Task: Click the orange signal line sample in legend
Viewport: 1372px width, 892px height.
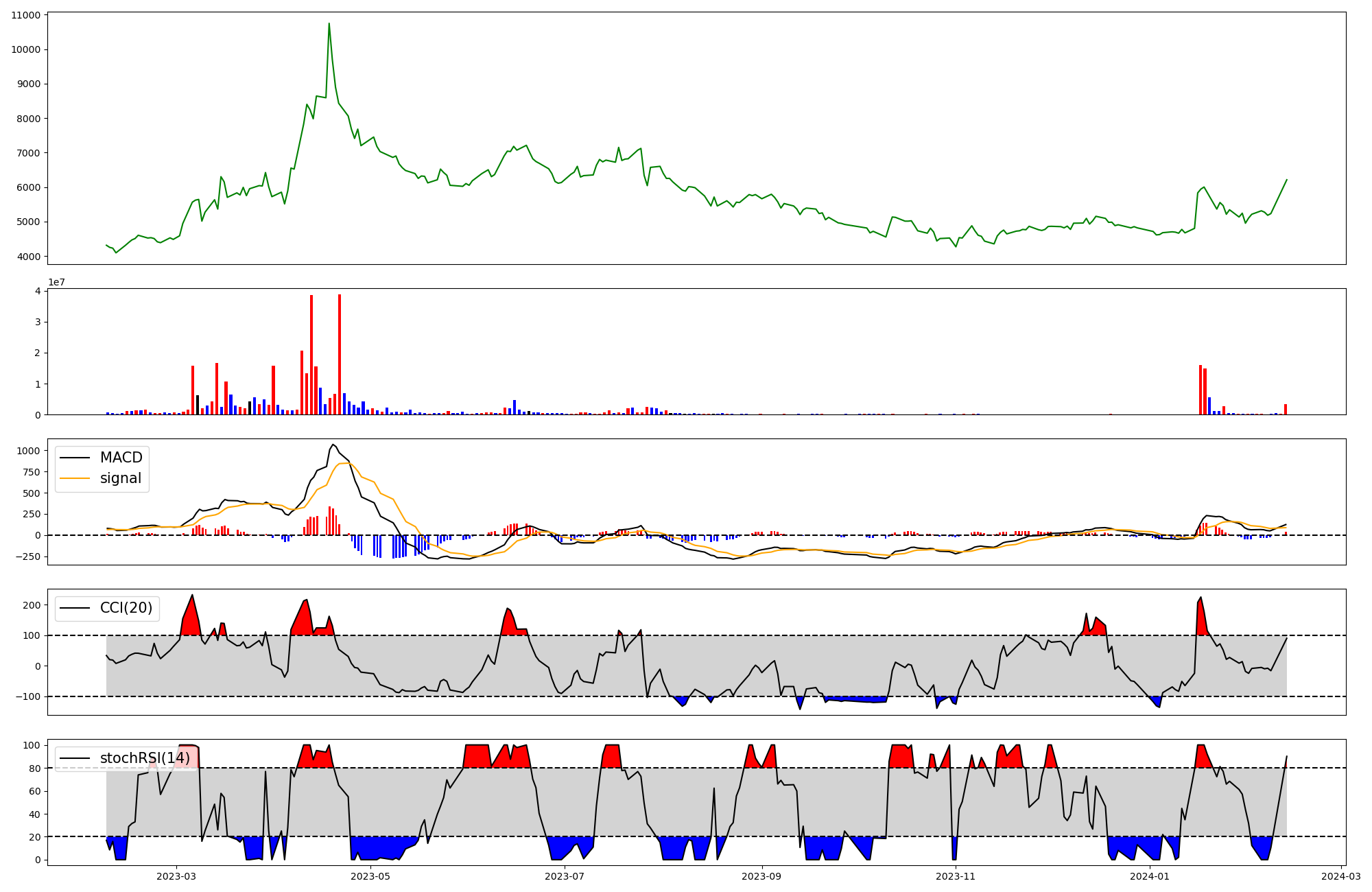Action: click(x=75, y=478)
